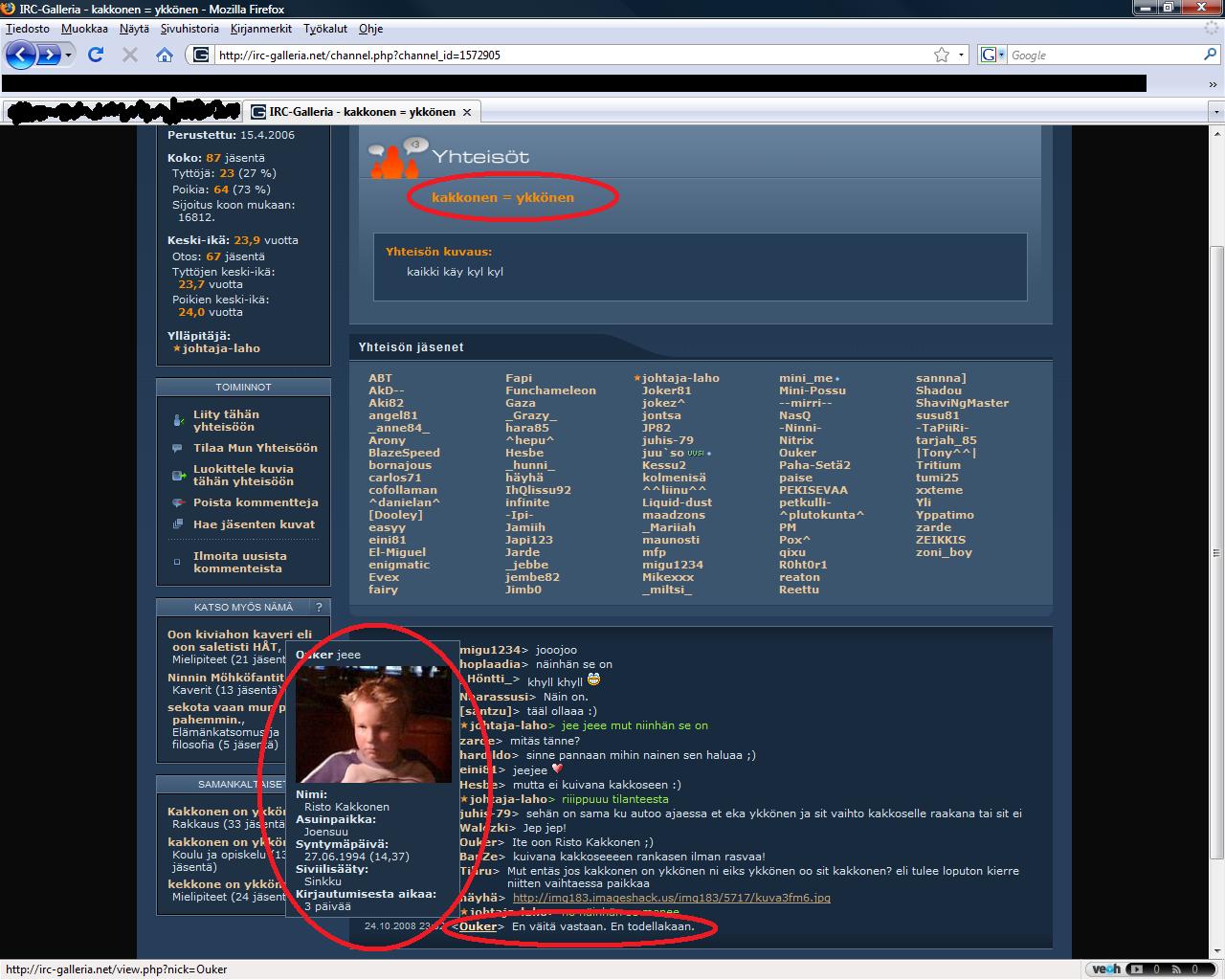Click the Hae jäsenten kuvat icon
Screen dimensions: 1225x980
(178, 524)
